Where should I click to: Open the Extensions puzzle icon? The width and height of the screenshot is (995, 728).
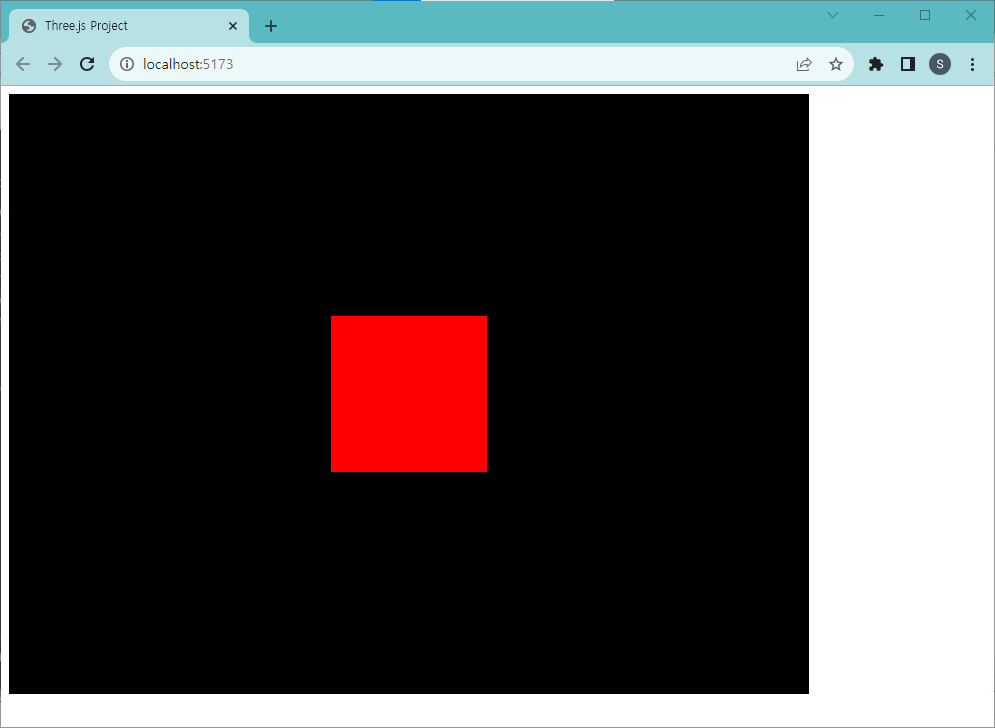[876, 64]
